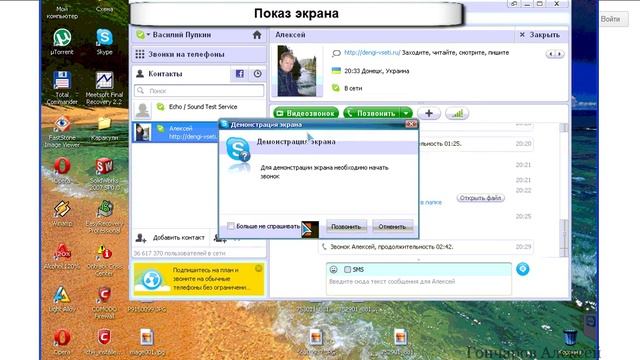
Task: Open the dial pad Звонки на телефоны
Action: 199,54
